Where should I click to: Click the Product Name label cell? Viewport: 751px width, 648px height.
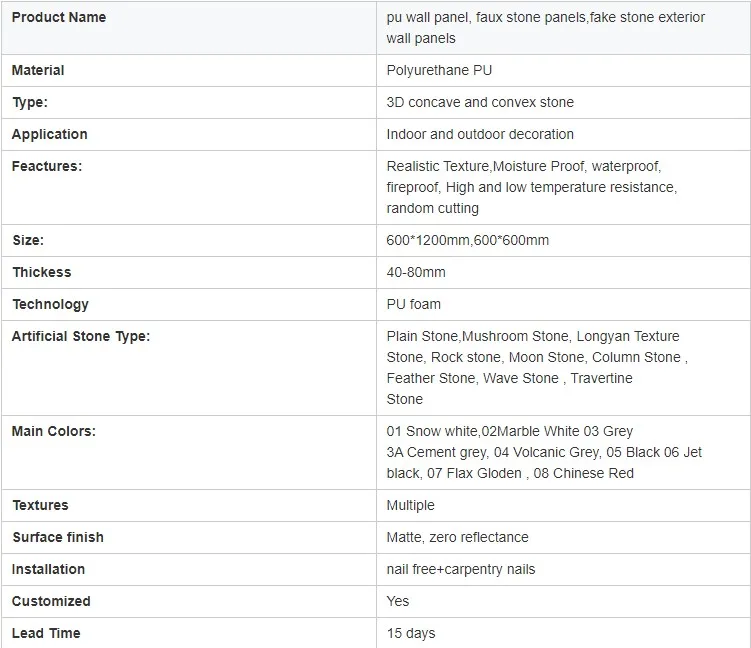[x=59, y=17]
